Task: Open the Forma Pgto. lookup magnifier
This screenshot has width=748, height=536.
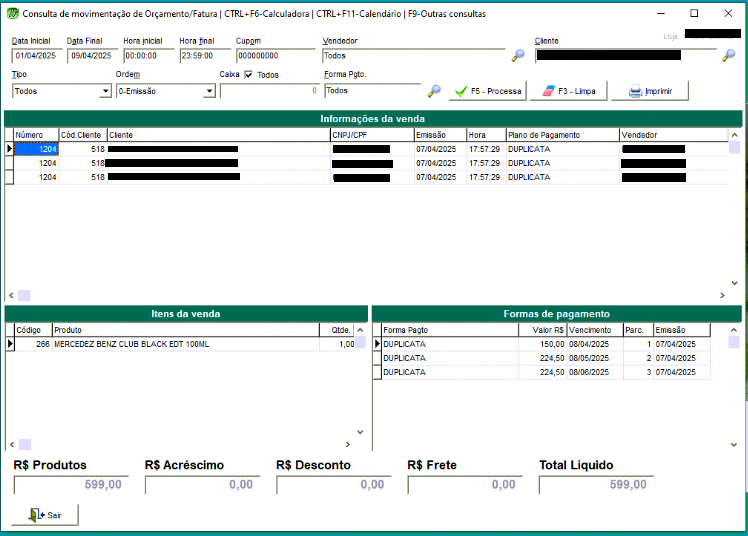Action: click(434, 91)
